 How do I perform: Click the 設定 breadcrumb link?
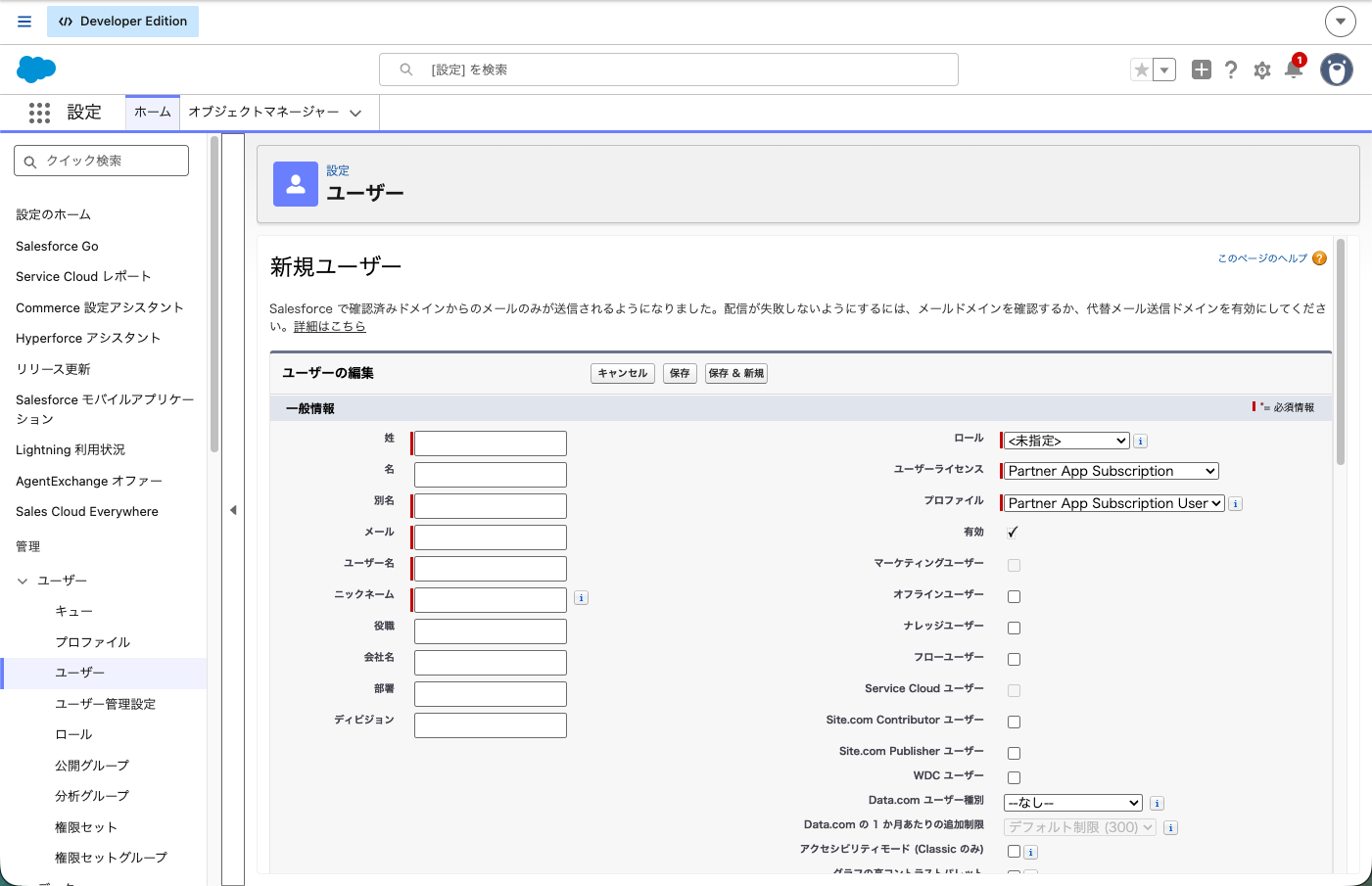pyautogui.click(x=338, y=170)
